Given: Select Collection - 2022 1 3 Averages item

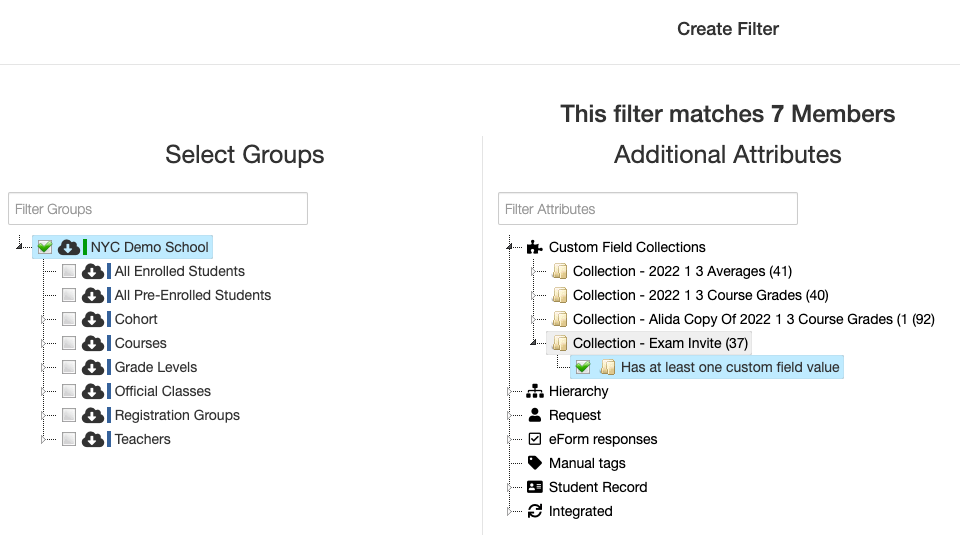Looking at the screenshot, I should coord(682,271).
